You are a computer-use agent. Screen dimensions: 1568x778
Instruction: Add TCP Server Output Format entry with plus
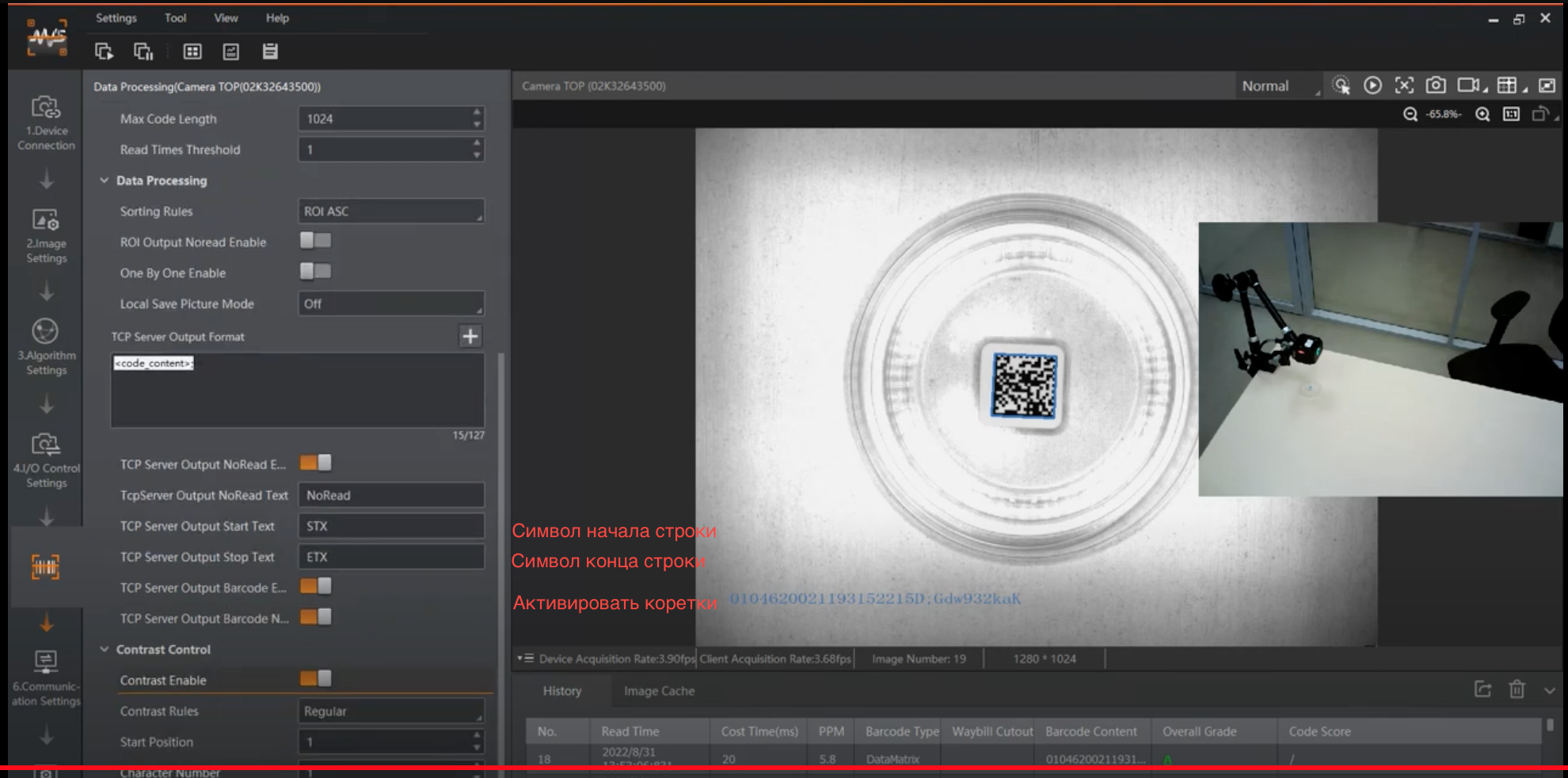pos(470,336)
